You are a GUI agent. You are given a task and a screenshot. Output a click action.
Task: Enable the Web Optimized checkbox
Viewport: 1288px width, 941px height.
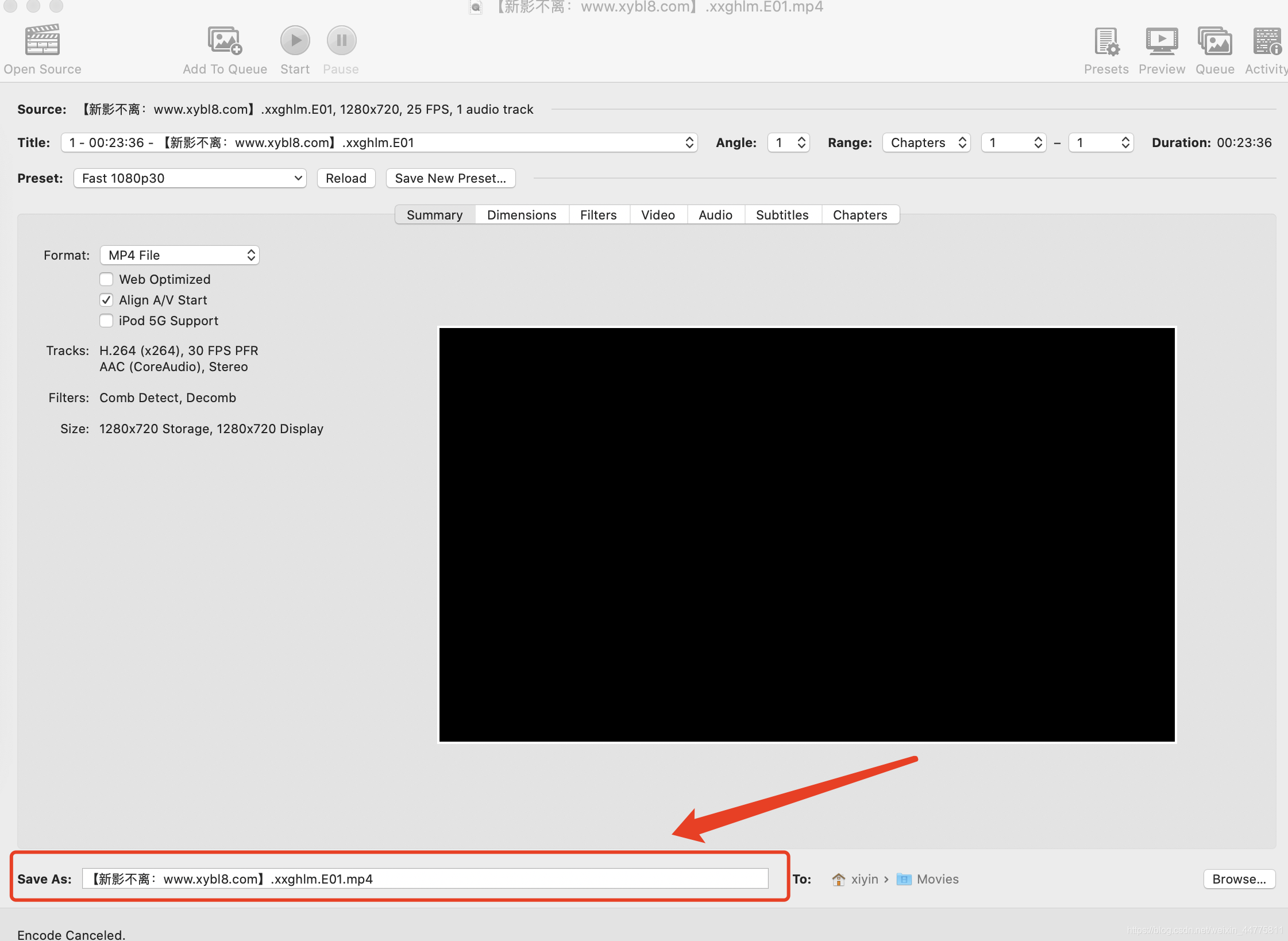[106, 279]
